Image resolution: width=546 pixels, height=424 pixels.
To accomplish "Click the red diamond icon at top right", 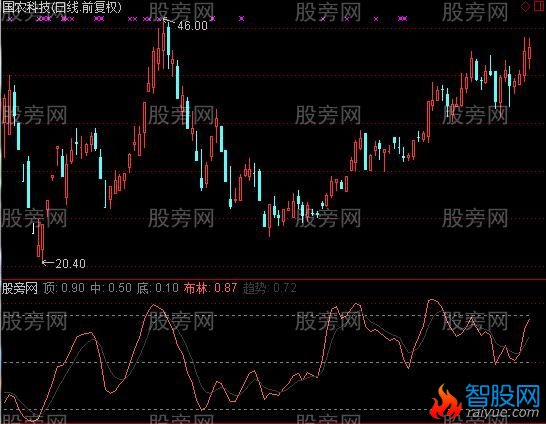I will click(x=525, y=7).
